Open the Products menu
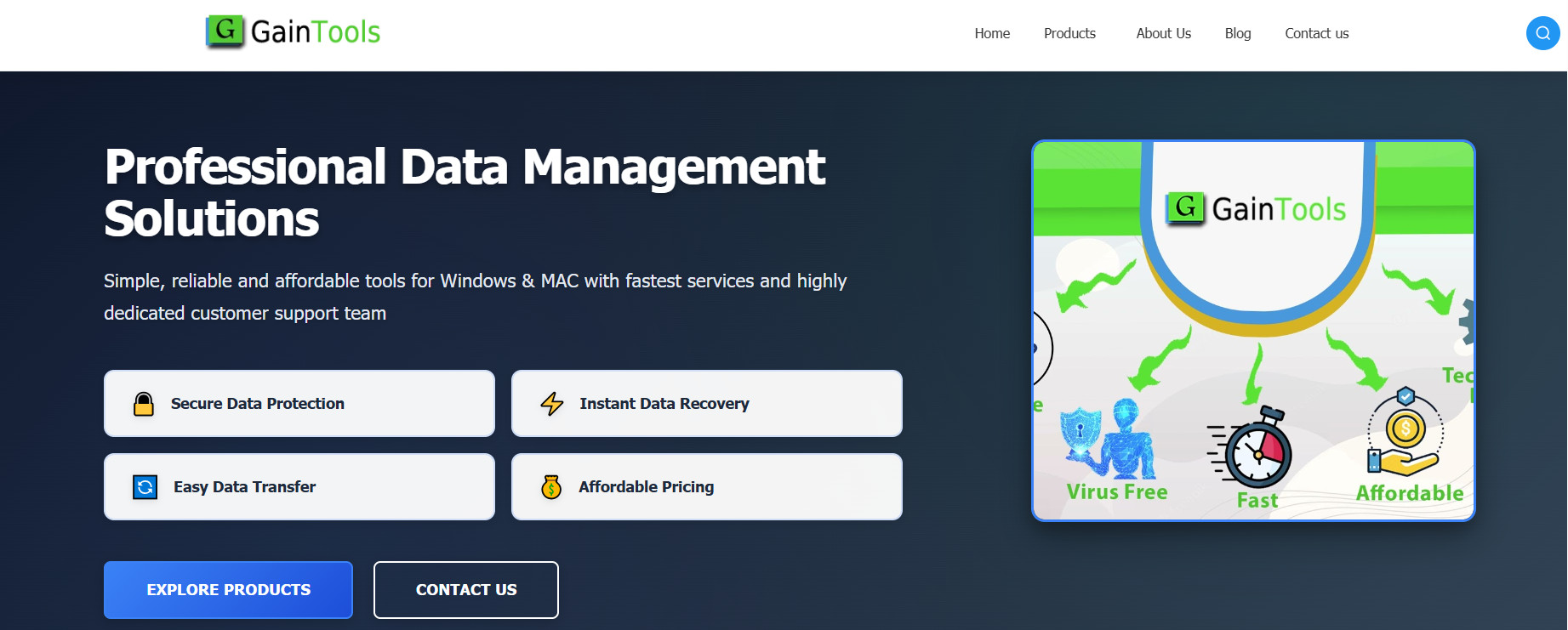 click(x=1069, y=33)
